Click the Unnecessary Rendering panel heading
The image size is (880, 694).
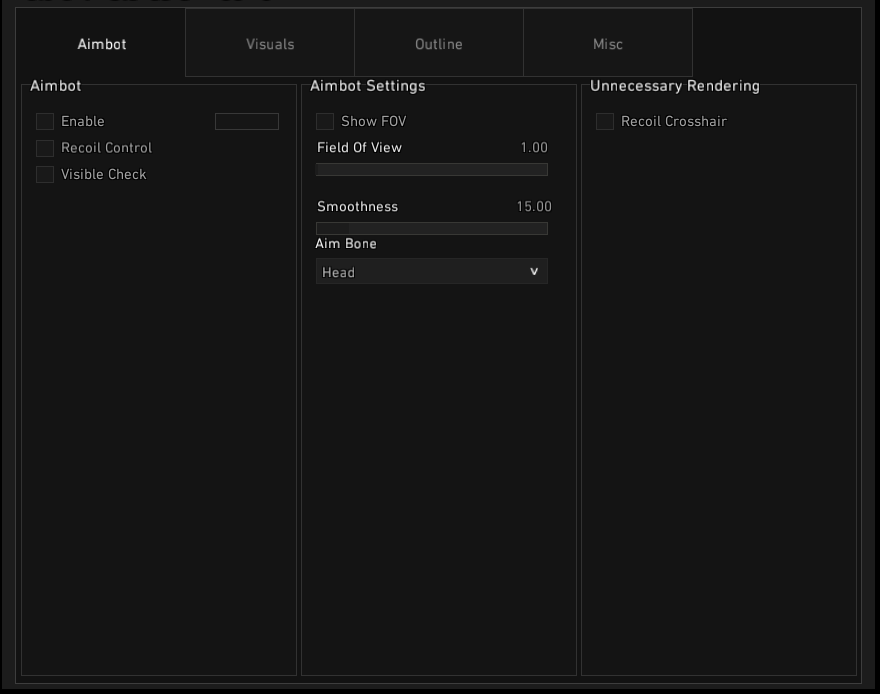[675, 86]
